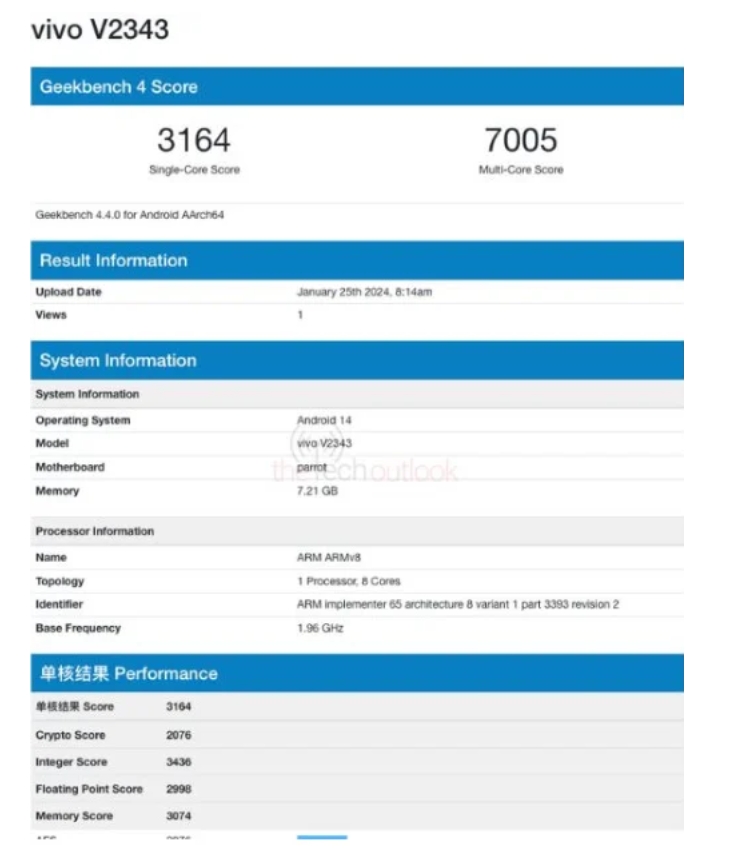
Task: Select 'Geekbench 4.4.0 for Android AArch64' text
Action: [x=129, y=215]
